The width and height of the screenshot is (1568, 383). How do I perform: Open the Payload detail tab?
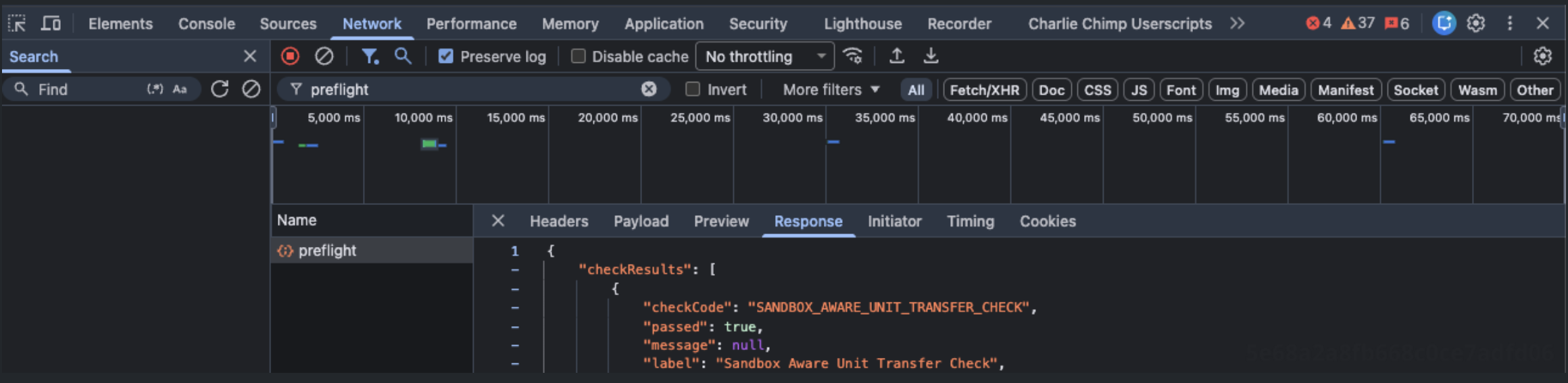point(641,221)
